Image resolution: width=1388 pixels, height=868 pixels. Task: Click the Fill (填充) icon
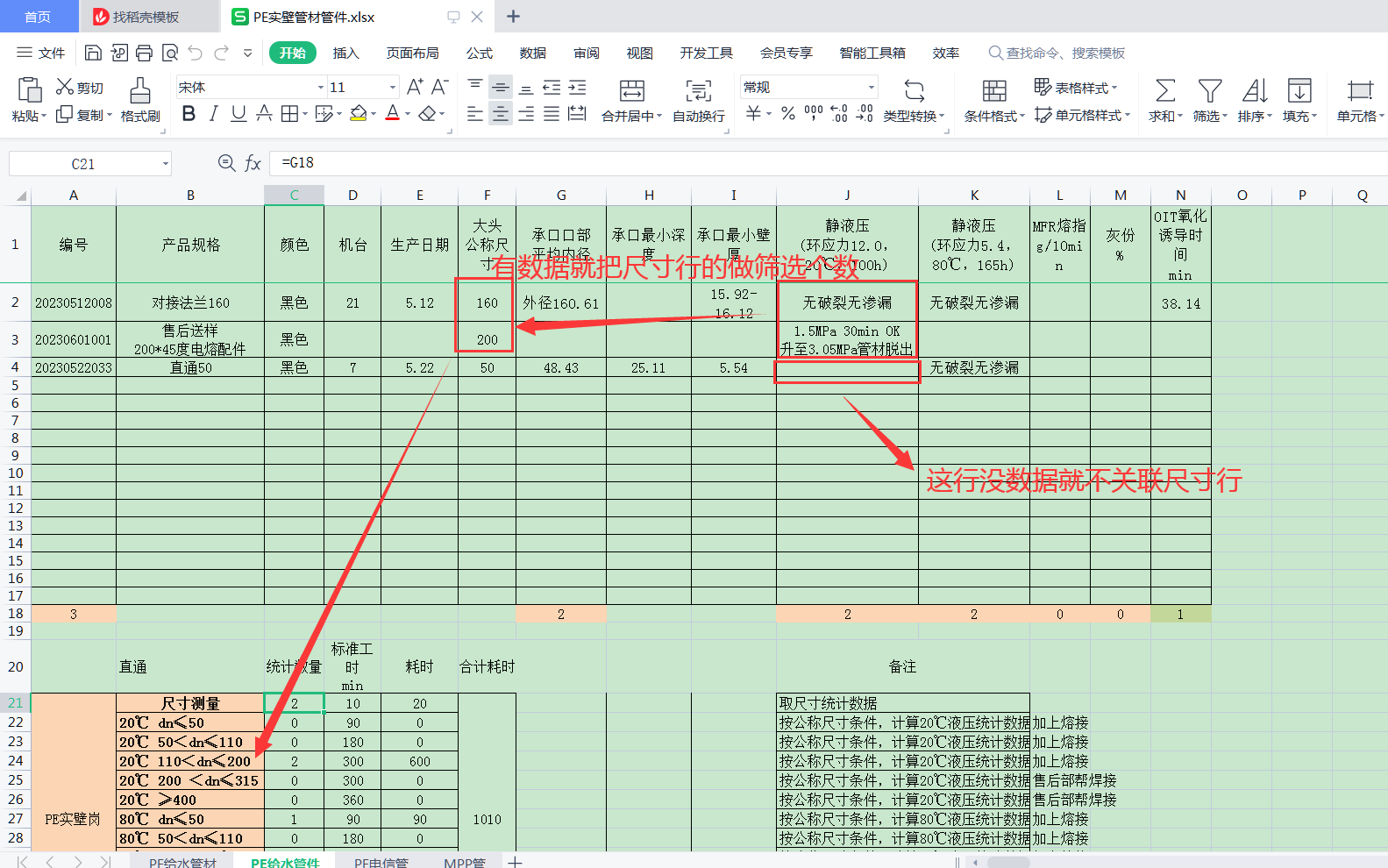pos(1299,90)
